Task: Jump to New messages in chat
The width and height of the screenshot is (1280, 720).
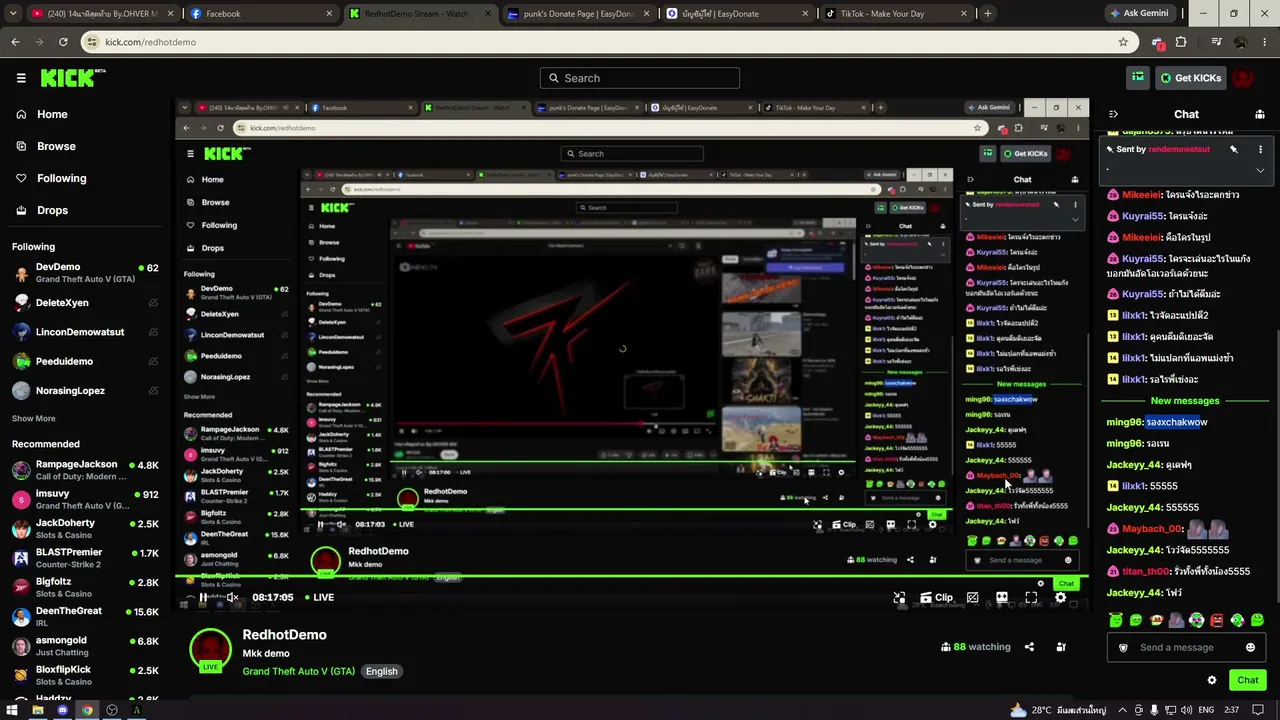Action: click(x=1185, y=401)
